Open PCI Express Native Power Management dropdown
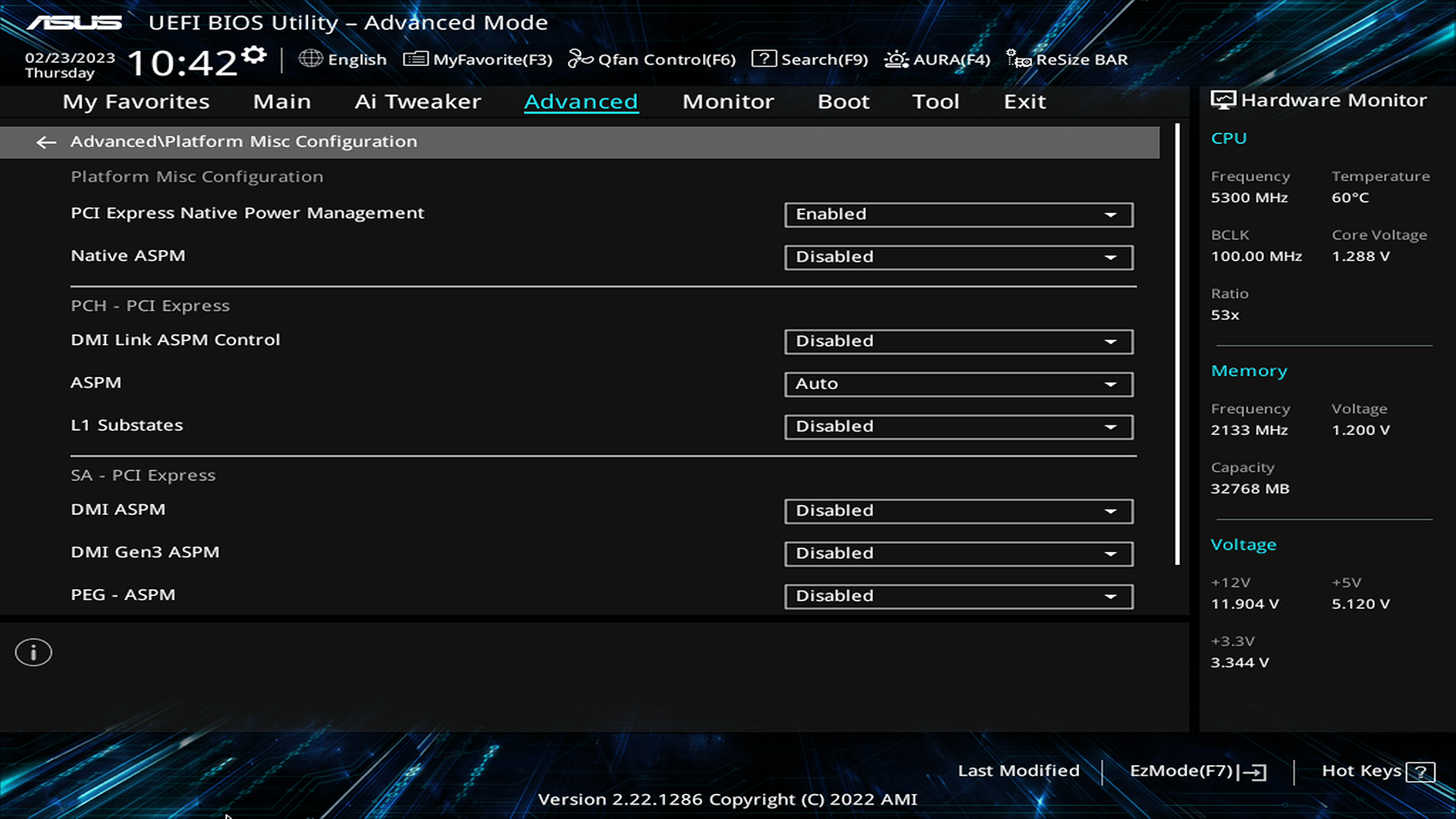Image resolution: width=1456 pixels, height=819 pixels. pyautogui.click(x=959, y=215)
